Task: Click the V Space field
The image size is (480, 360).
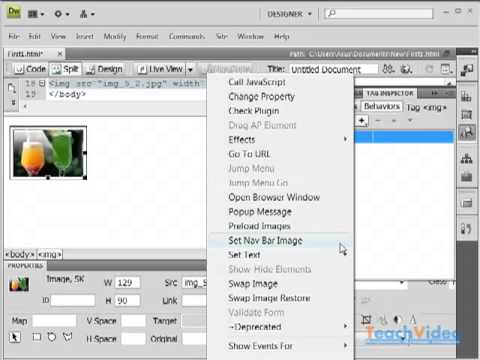Action: [133, 321]
